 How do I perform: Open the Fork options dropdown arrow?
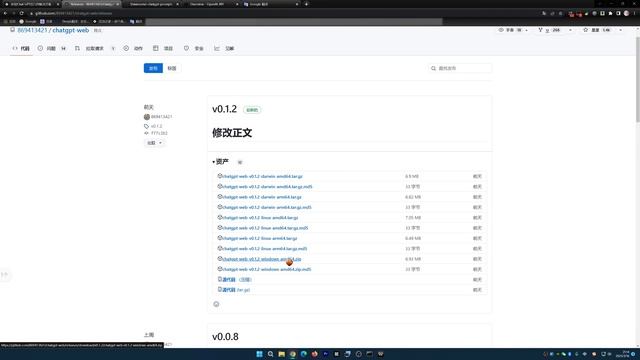[570, 30]
